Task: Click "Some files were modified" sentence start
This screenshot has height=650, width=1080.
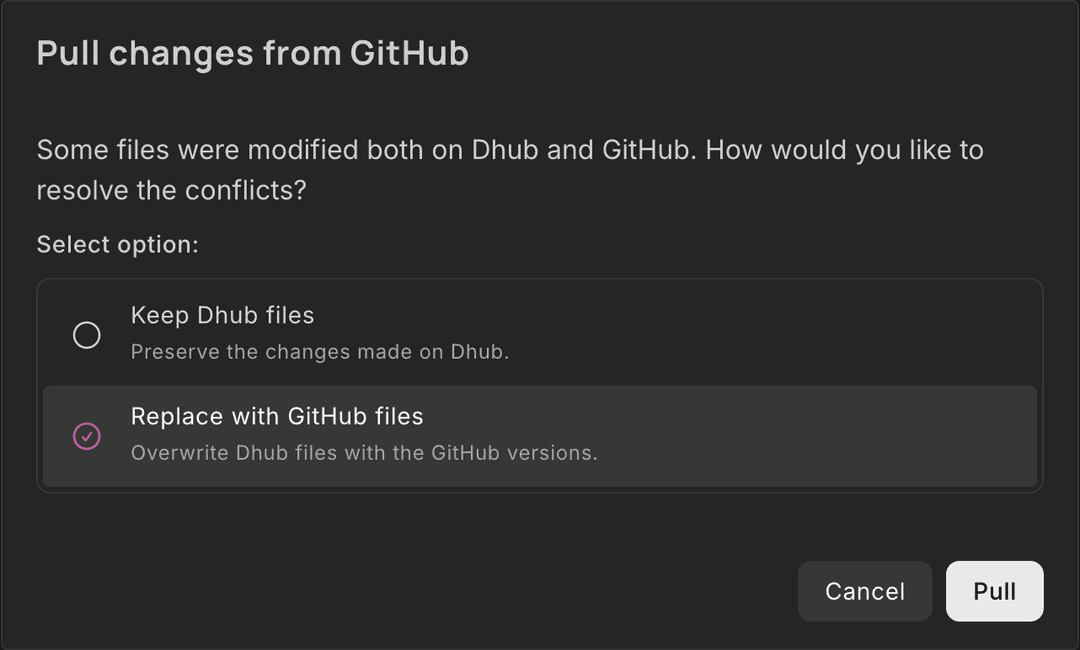Action: point(140,151)
